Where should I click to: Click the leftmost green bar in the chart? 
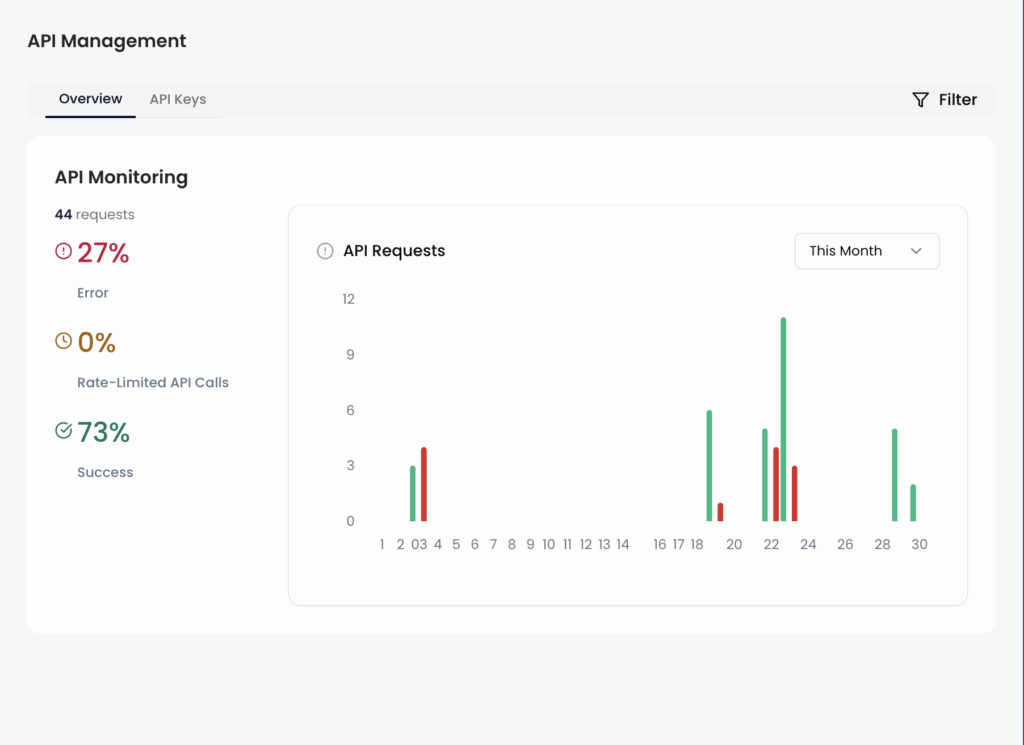tap(412, 494)
